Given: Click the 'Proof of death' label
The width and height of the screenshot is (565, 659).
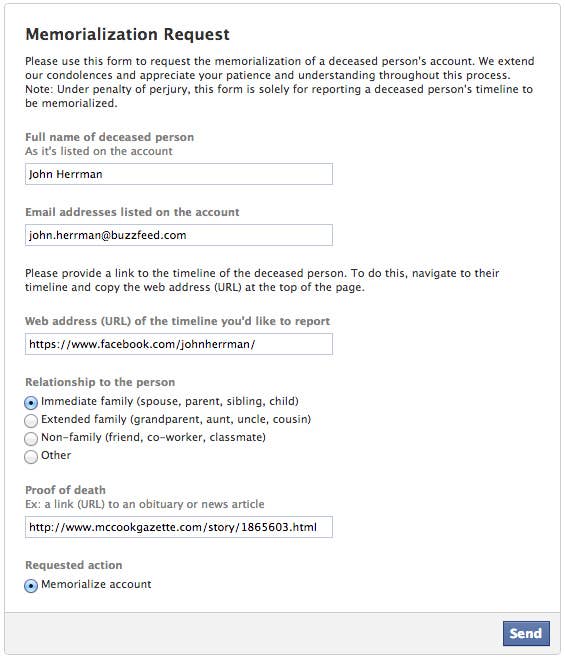Looking at the screenshot, I should pos(65,490).
